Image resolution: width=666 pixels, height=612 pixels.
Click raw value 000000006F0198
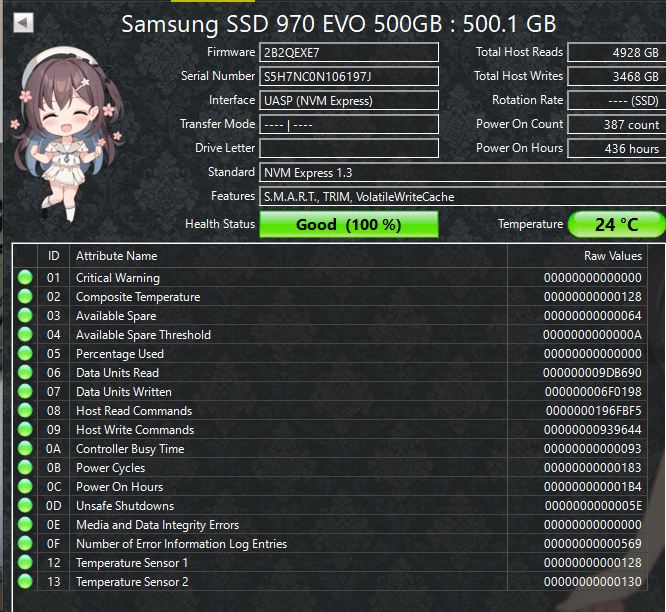click(593, 392)
